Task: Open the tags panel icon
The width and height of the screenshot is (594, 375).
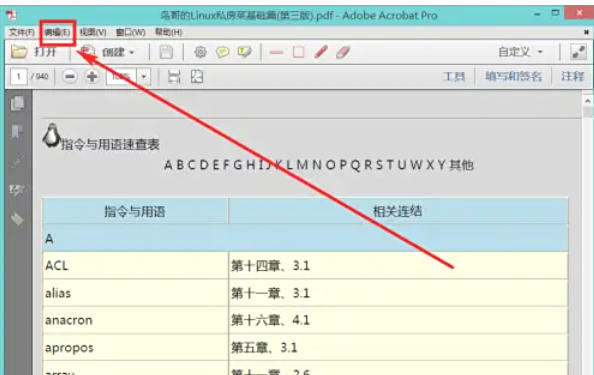Action: (x=17, y=219)
